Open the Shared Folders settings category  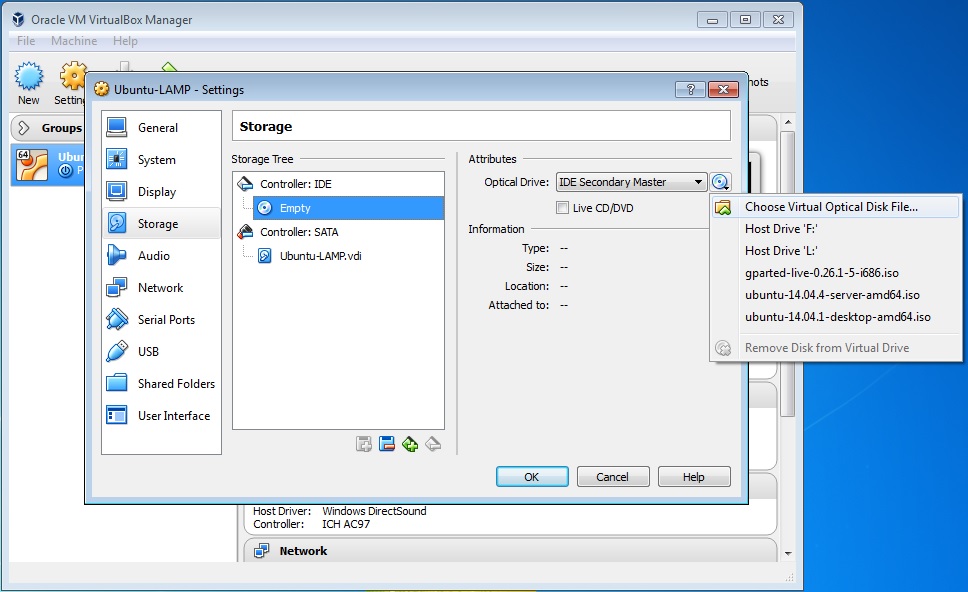161,384
